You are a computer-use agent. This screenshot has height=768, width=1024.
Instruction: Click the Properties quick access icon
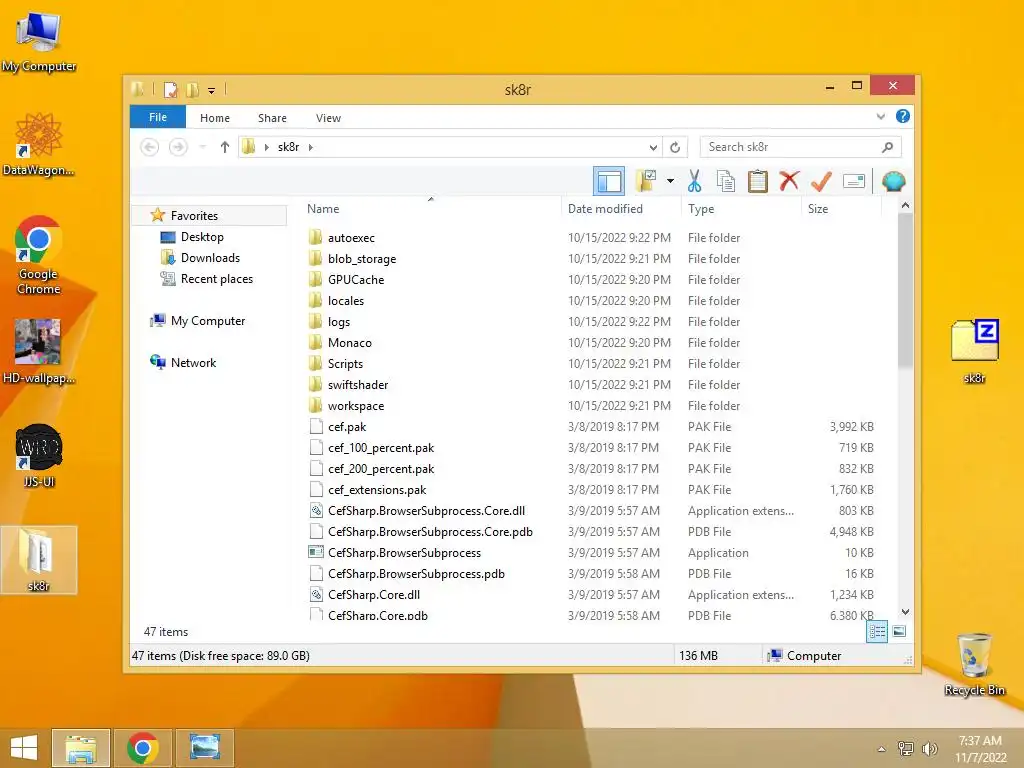click(170, 89)
